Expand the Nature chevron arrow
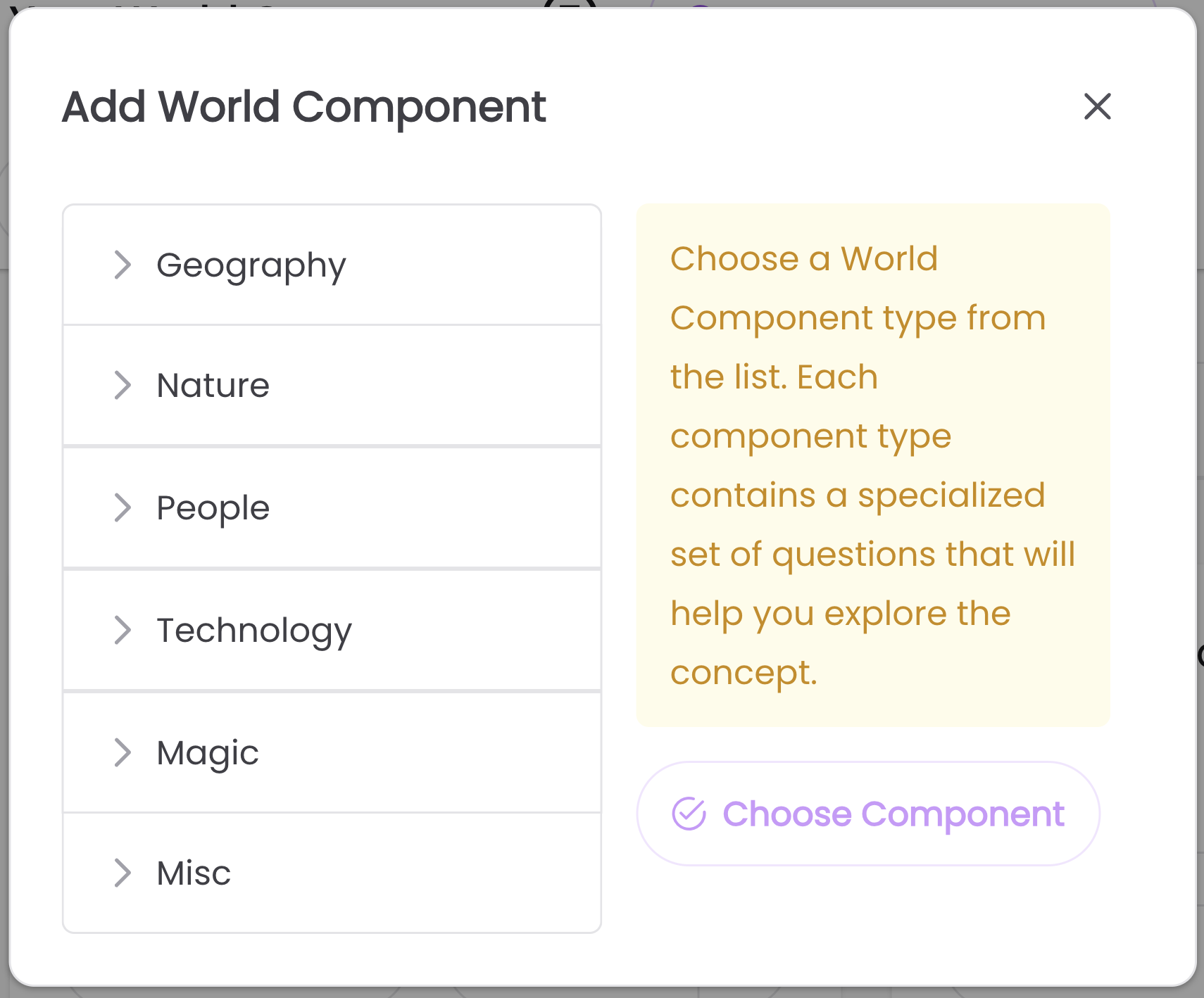Screen dimensions: 1204x998 click(123, 386)
